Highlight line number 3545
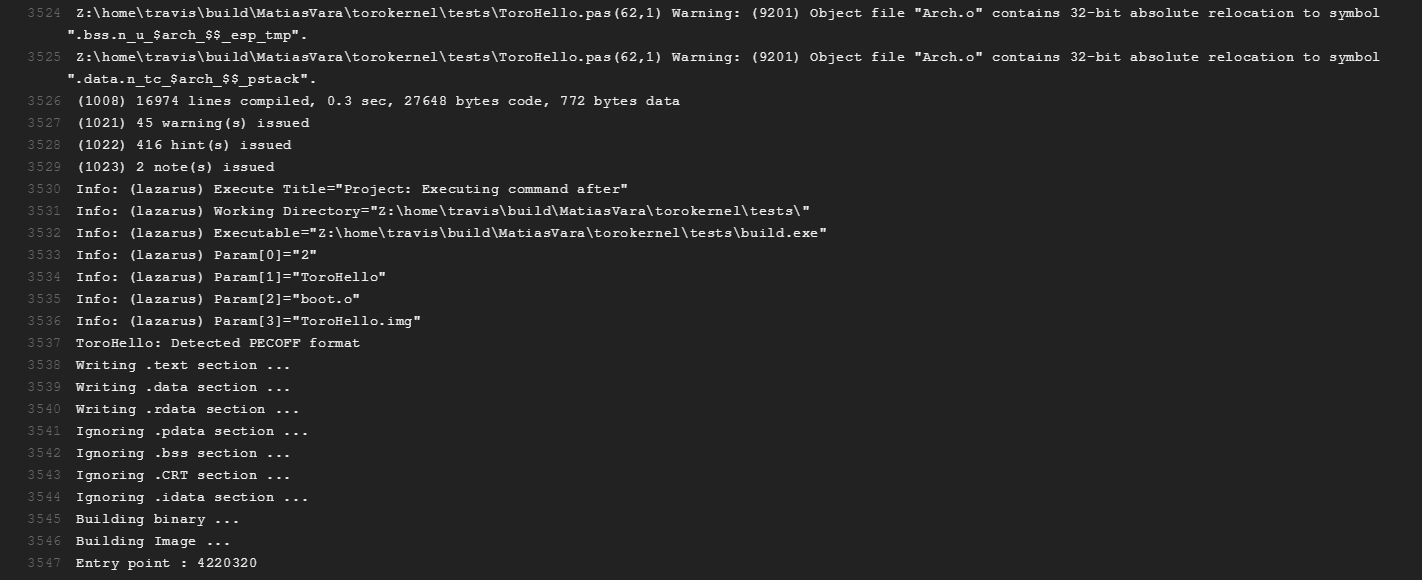The width and height of the screenshot is (1422, 580). pos(43,519)
